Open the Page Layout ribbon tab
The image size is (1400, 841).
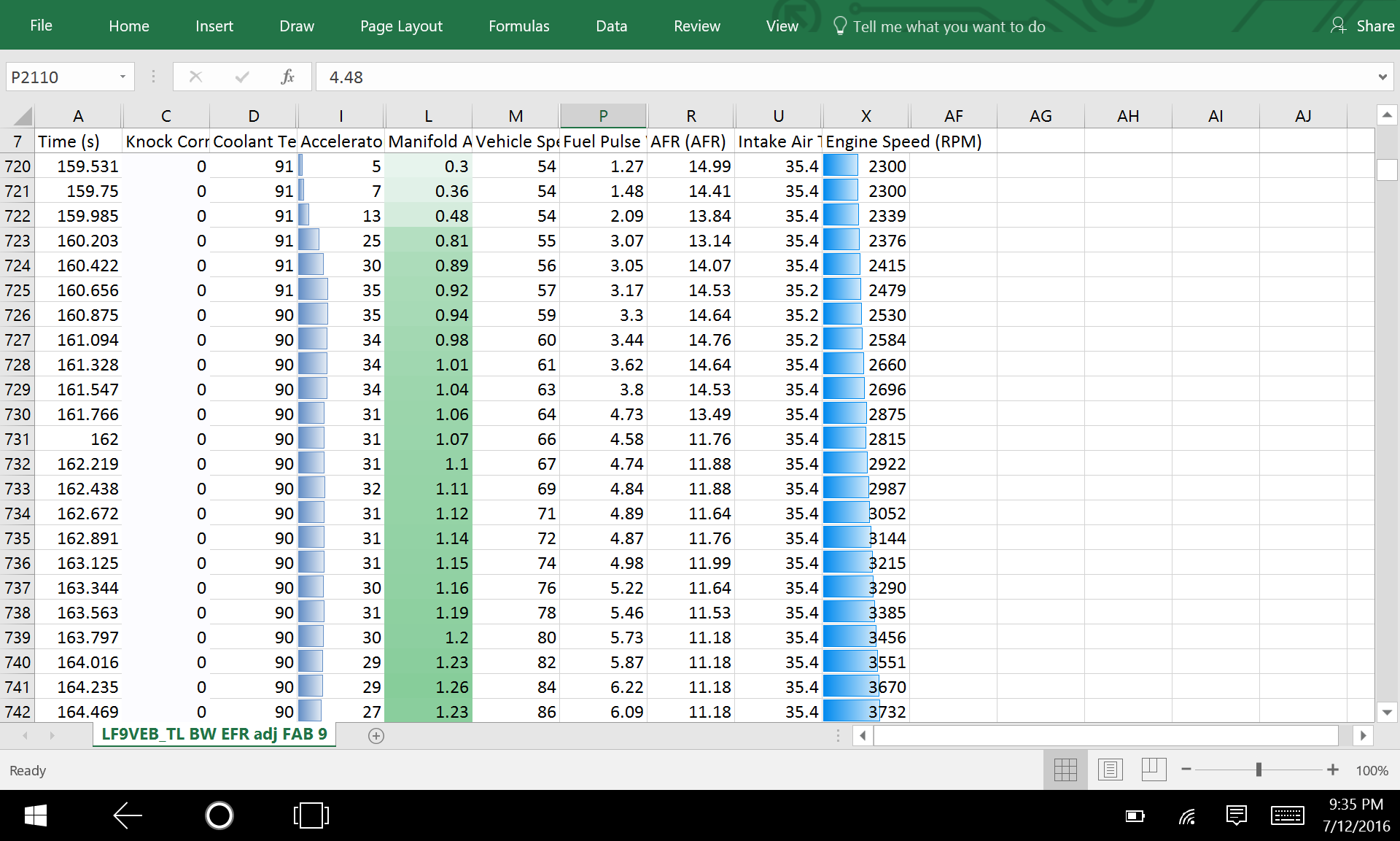click(x=401, y=26)
